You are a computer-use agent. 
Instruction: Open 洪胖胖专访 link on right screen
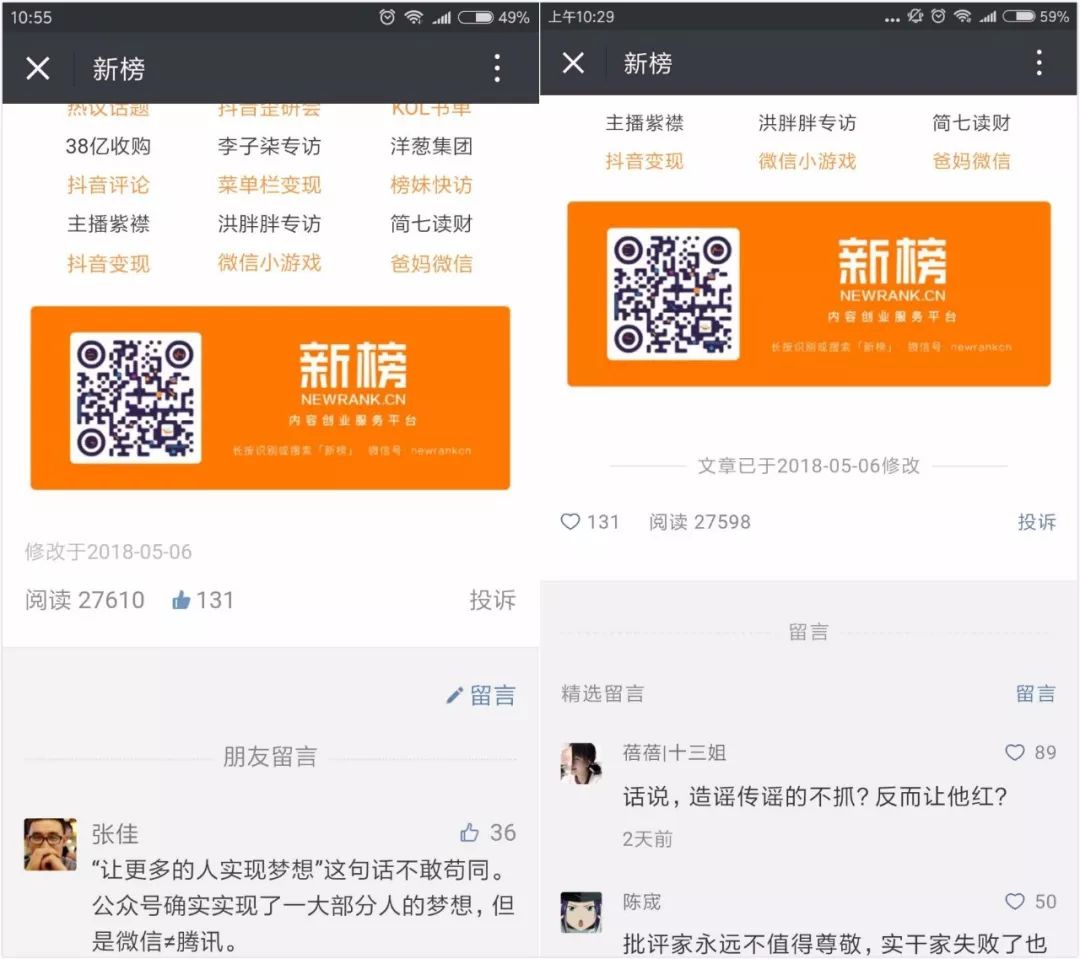coord(807,123)
